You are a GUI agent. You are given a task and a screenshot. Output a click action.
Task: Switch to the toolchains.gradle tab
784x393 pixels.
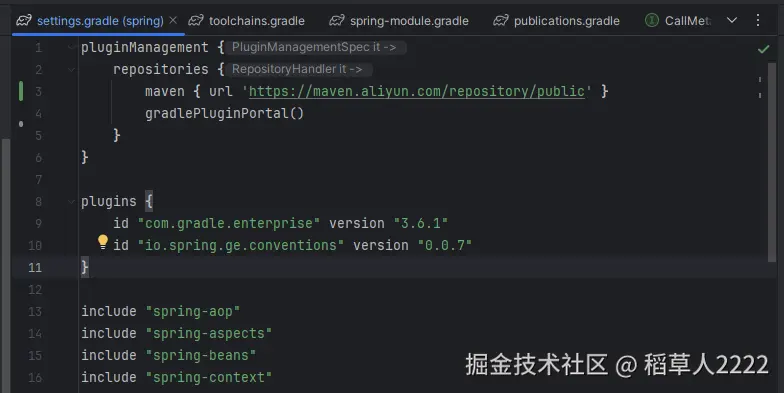tap(246, 20)
